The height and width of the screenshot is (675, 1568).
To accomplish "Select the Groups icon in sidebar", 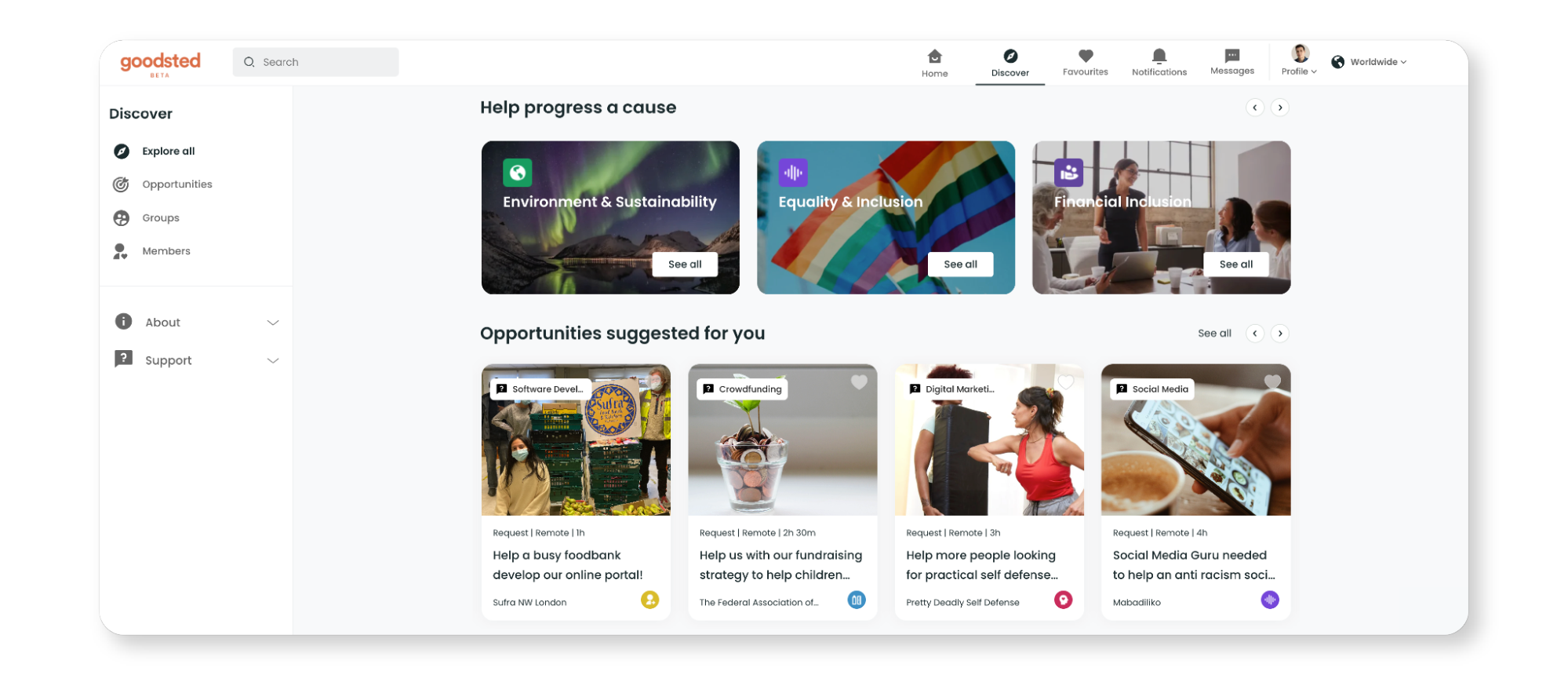I will point(121,218).
